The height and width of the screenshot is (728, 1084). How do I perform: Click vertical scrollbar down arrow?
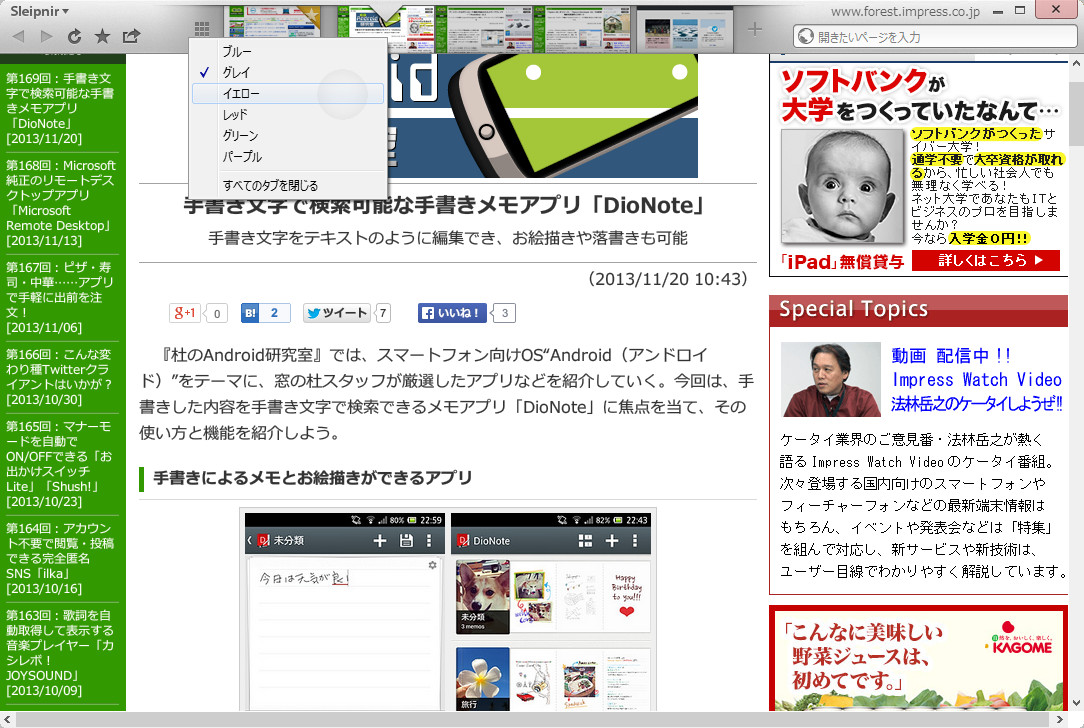coord(1076,703)
